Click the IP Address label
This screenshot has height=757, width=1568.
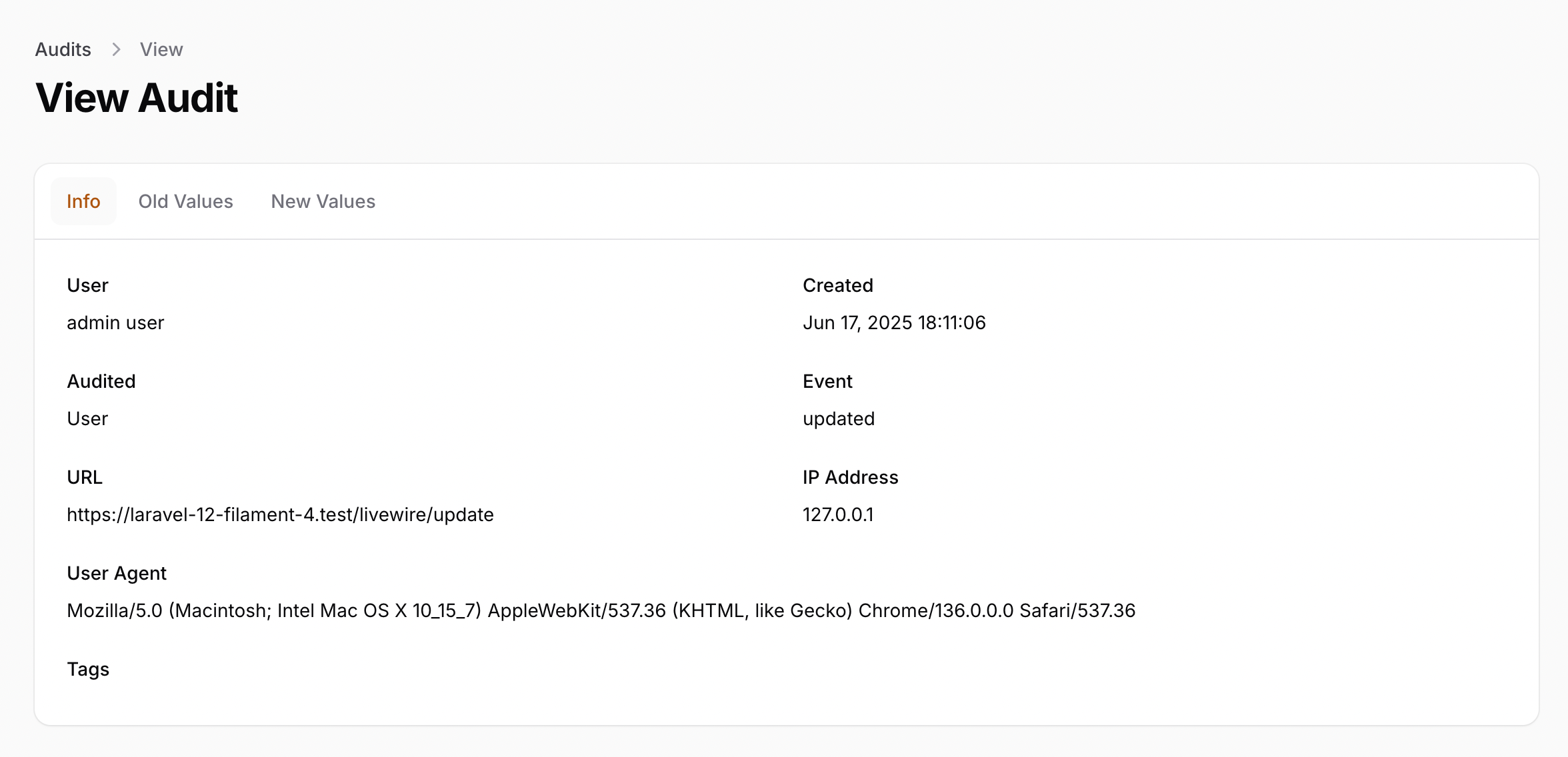[x=850, y=477]
